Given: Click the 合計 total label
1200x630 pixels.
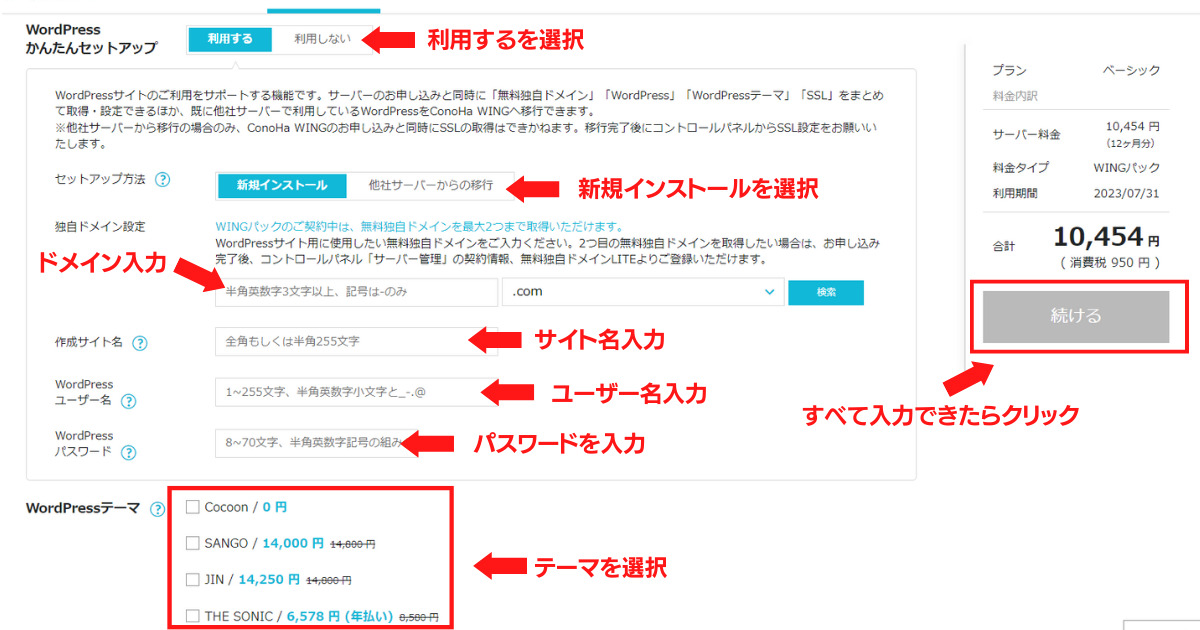Looking at the screenshot, I should (x=1004, y=246).
